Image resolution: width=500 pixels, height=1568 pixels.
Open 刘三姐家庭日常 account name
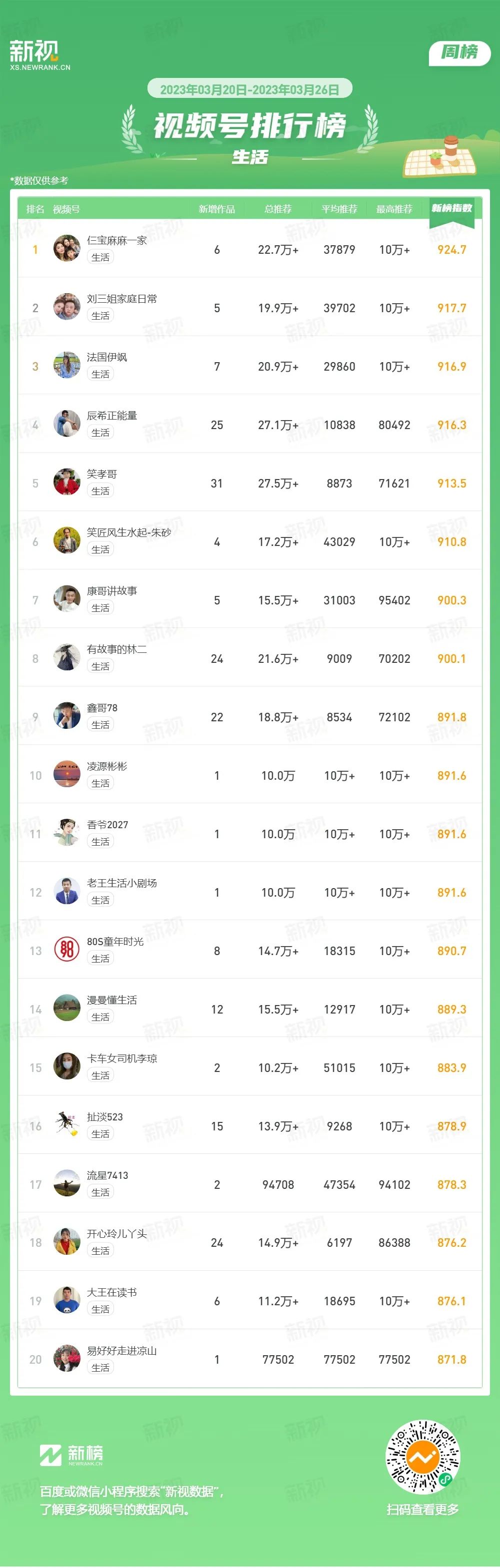[122, 299]
